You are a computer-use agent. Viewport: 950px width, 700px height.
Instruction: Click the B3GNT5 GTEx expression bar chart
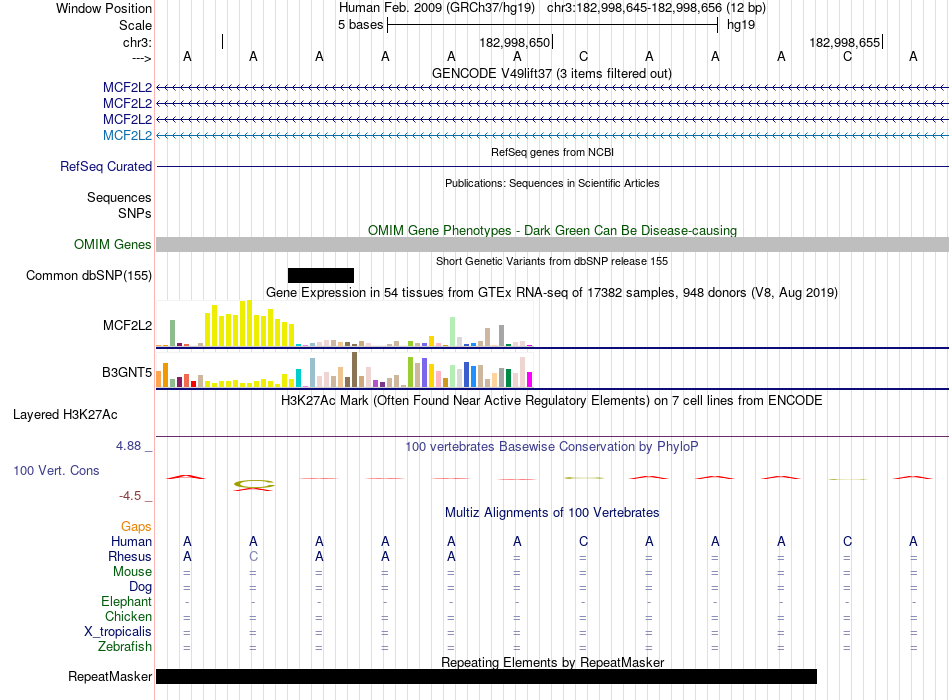click(x=344, y=370)
